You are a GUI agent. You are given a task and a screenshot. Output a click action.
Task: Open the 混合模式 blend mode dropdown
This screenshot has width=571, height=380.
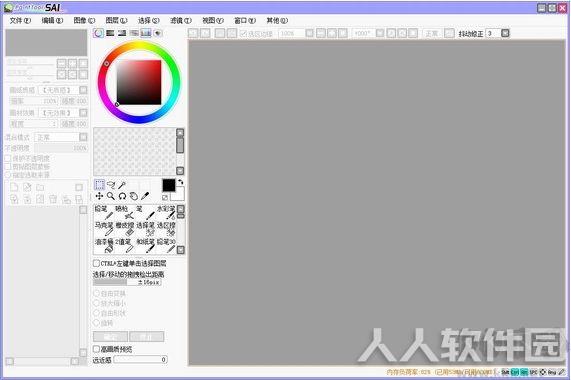[83, 137]
